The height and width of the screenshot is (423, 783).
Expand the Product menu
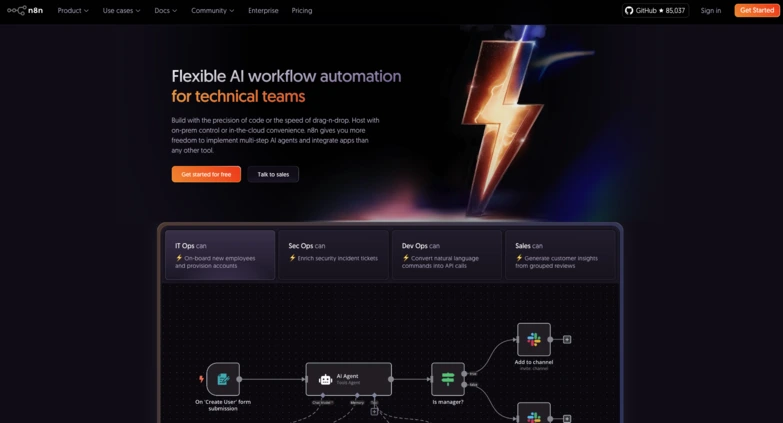[73, 10]
